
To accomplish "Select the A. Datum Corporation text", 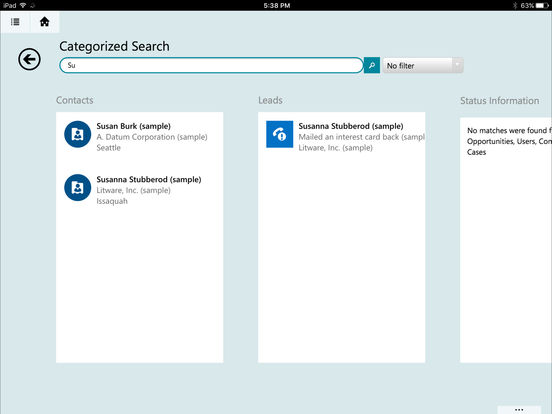I will pyautogui.click(x=152, y=137).
